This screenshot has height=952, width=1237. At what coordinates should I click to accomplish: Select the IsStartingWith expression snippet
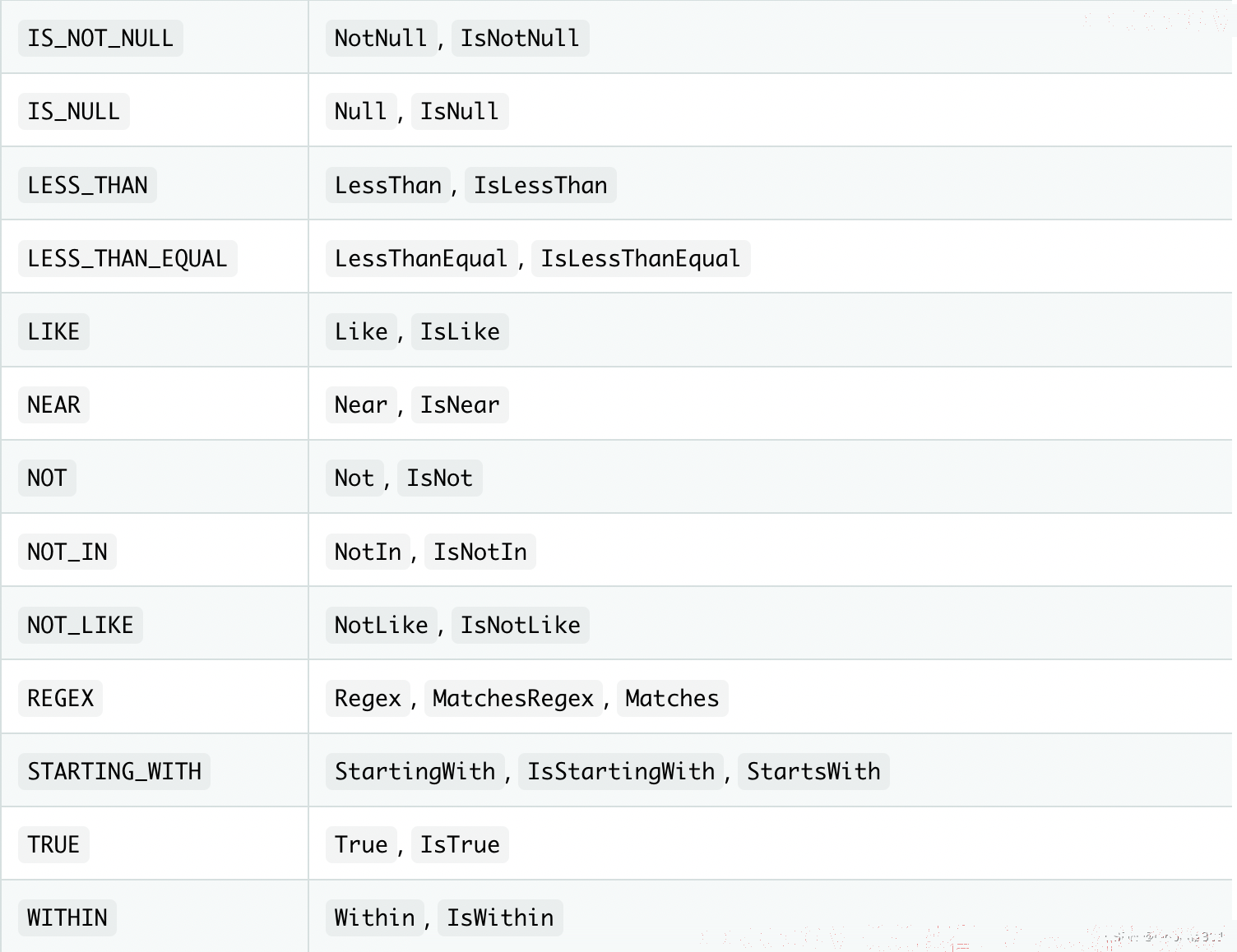click(621, 771)
